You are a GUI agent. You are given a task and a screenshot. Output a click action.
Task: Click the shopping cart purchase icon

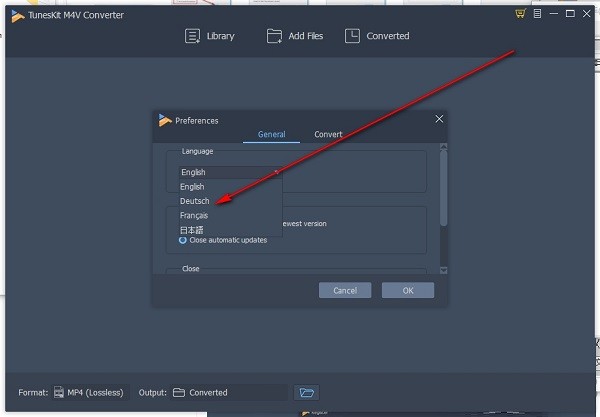click(x=519, y=13)
